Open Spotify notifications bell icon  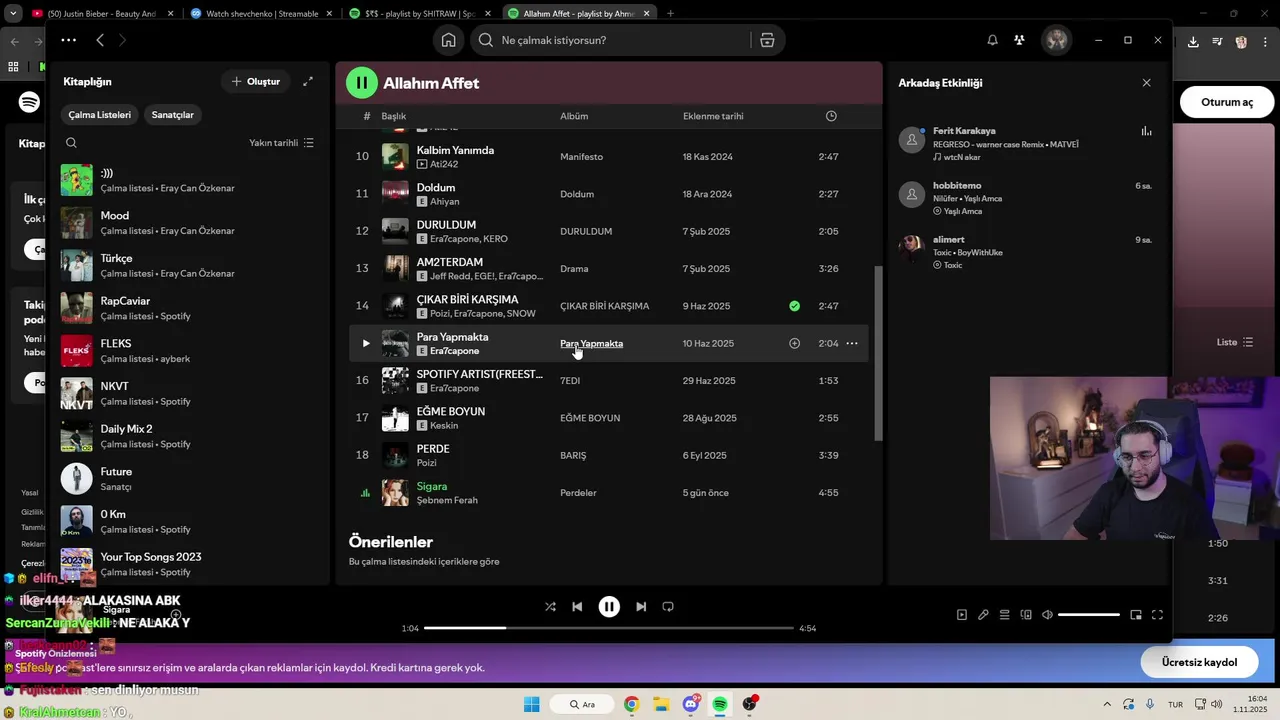pos(992,40)
